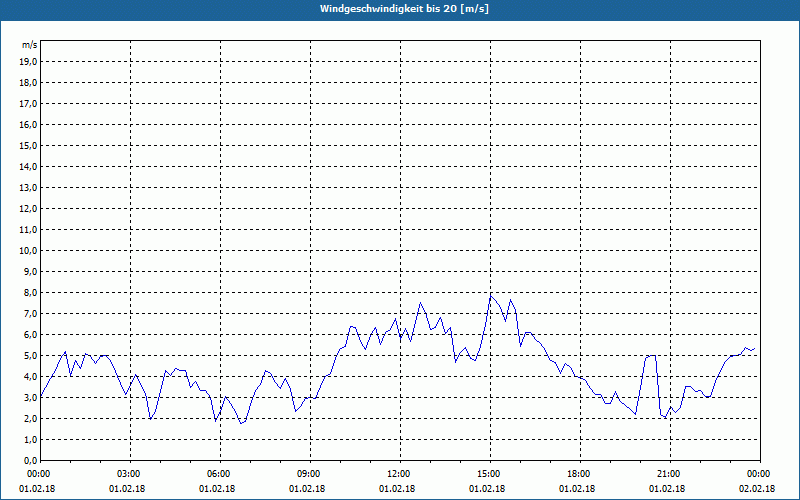The image size is (800, 500).
Task: Click the '01.02.18' date below 12:00
Action: pyautogui.click(x=397, y=489)
